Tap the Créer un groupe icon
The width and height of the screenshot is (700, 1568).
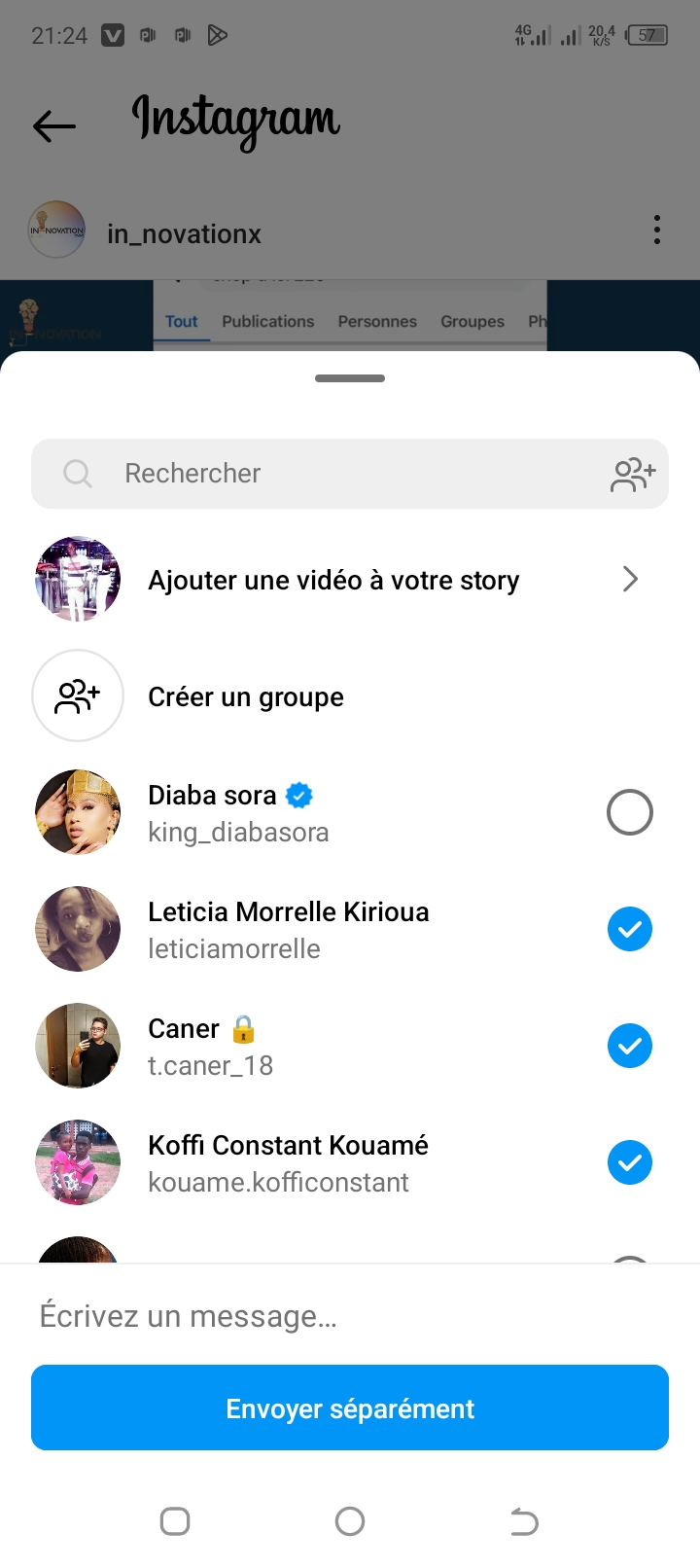78,695
